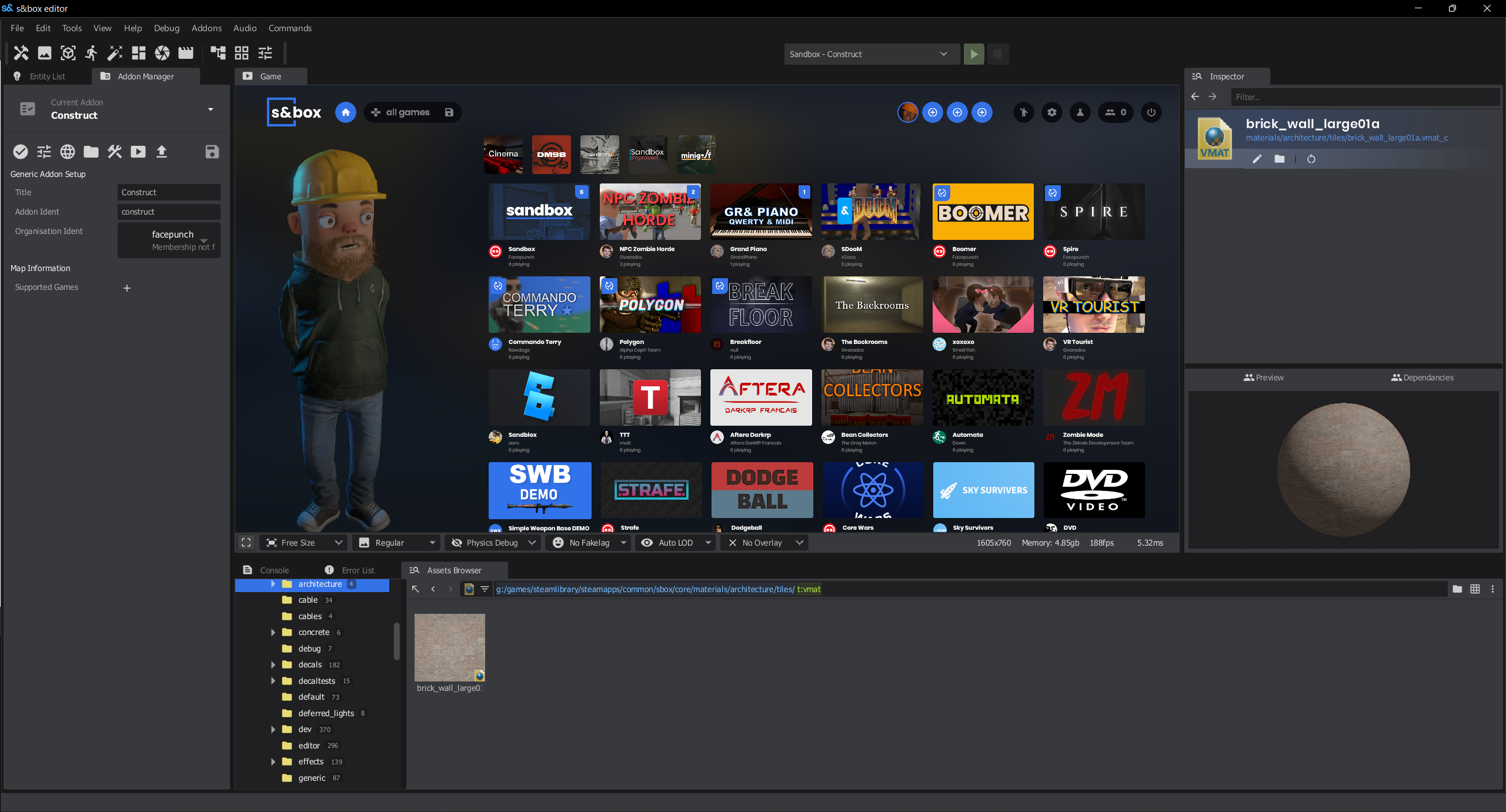This screenshot has width=1506, height=812.
Task: Expand the effects folder in asset tree
Action: point(273,761)
